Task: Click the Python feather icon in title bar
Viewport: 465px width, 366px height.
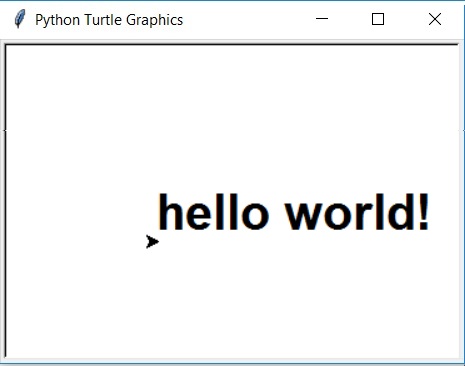Action: click(x=20, y=19)
